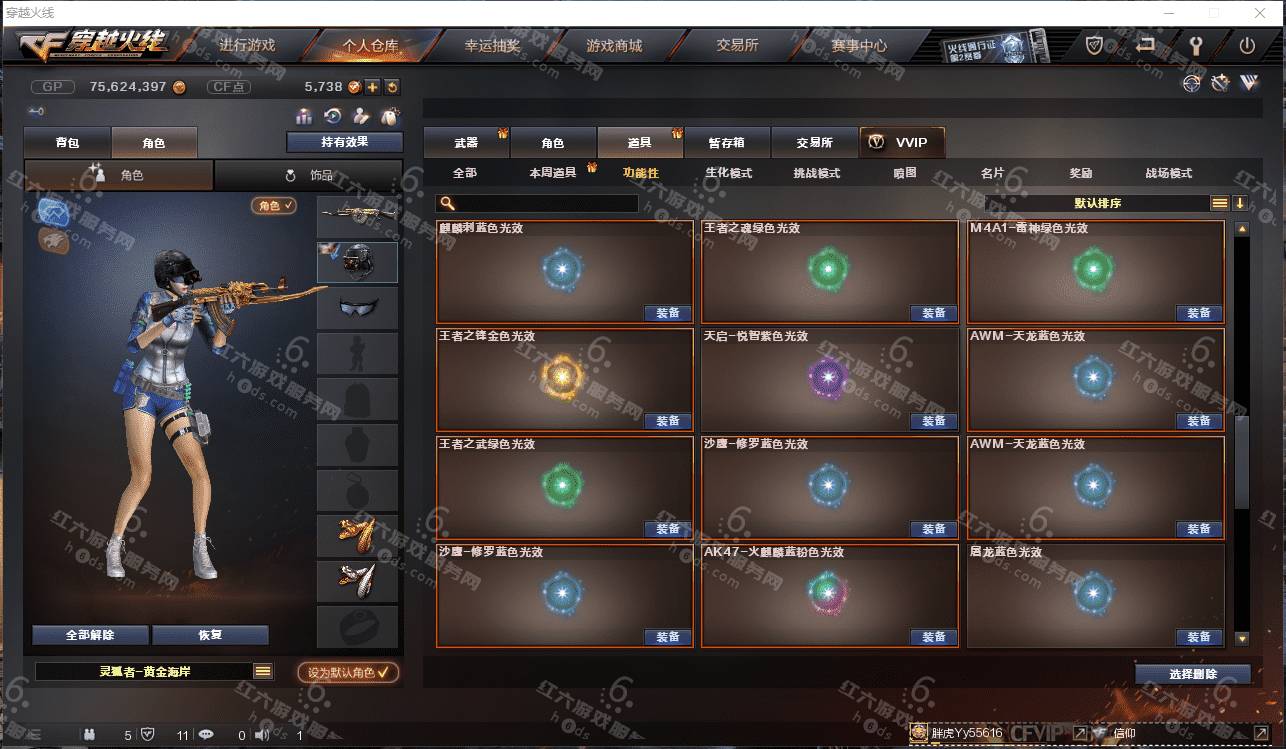1286x749 pixels.
Task: Click the return arrow icon in top bar
Action: coord(1145,45)
